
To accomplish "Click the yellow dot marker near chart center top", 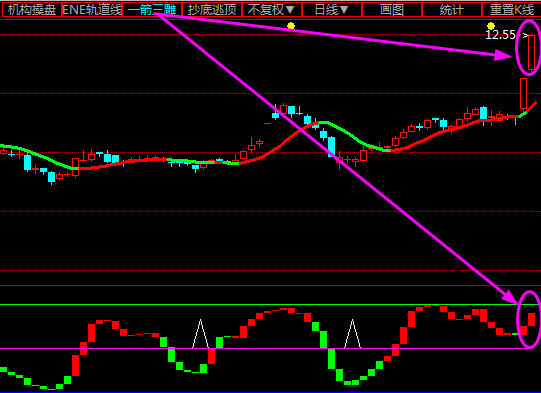I will pos(291,26).
